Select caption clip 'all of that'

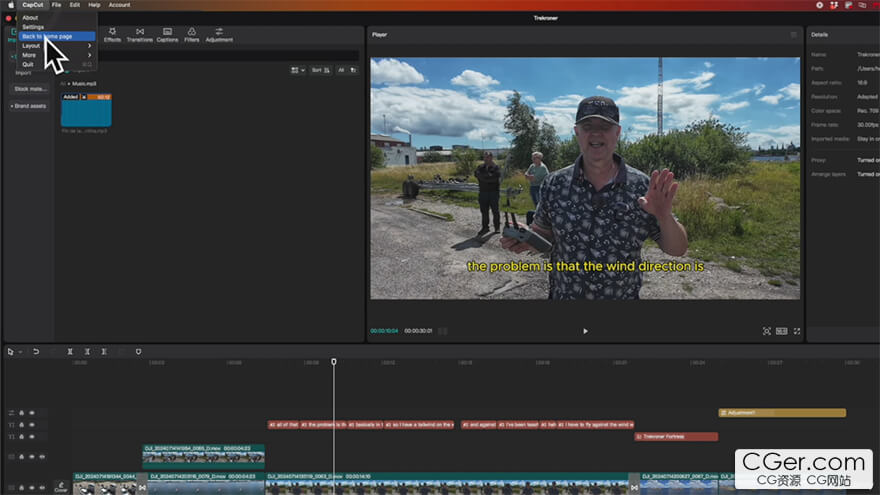(283, 425)
